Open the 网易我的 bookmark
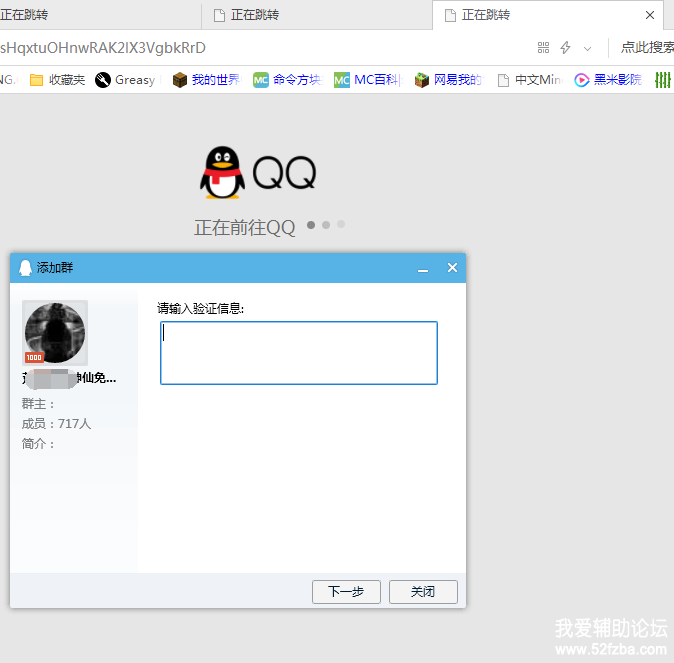The width and height of the screenshot is (674, 663). click(x=448, y=80)
